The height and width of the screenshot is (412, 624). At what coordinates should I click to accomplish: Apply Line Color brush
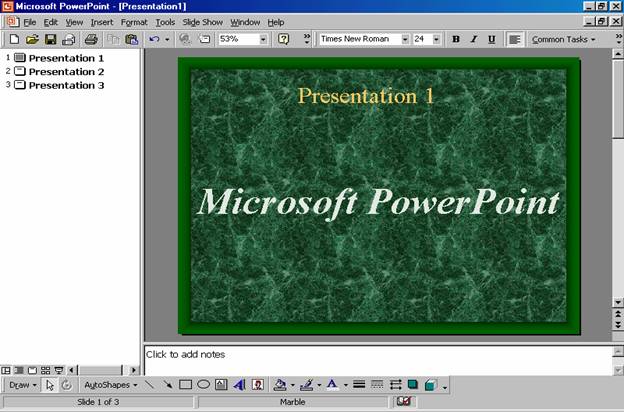[x=306, y=385]
